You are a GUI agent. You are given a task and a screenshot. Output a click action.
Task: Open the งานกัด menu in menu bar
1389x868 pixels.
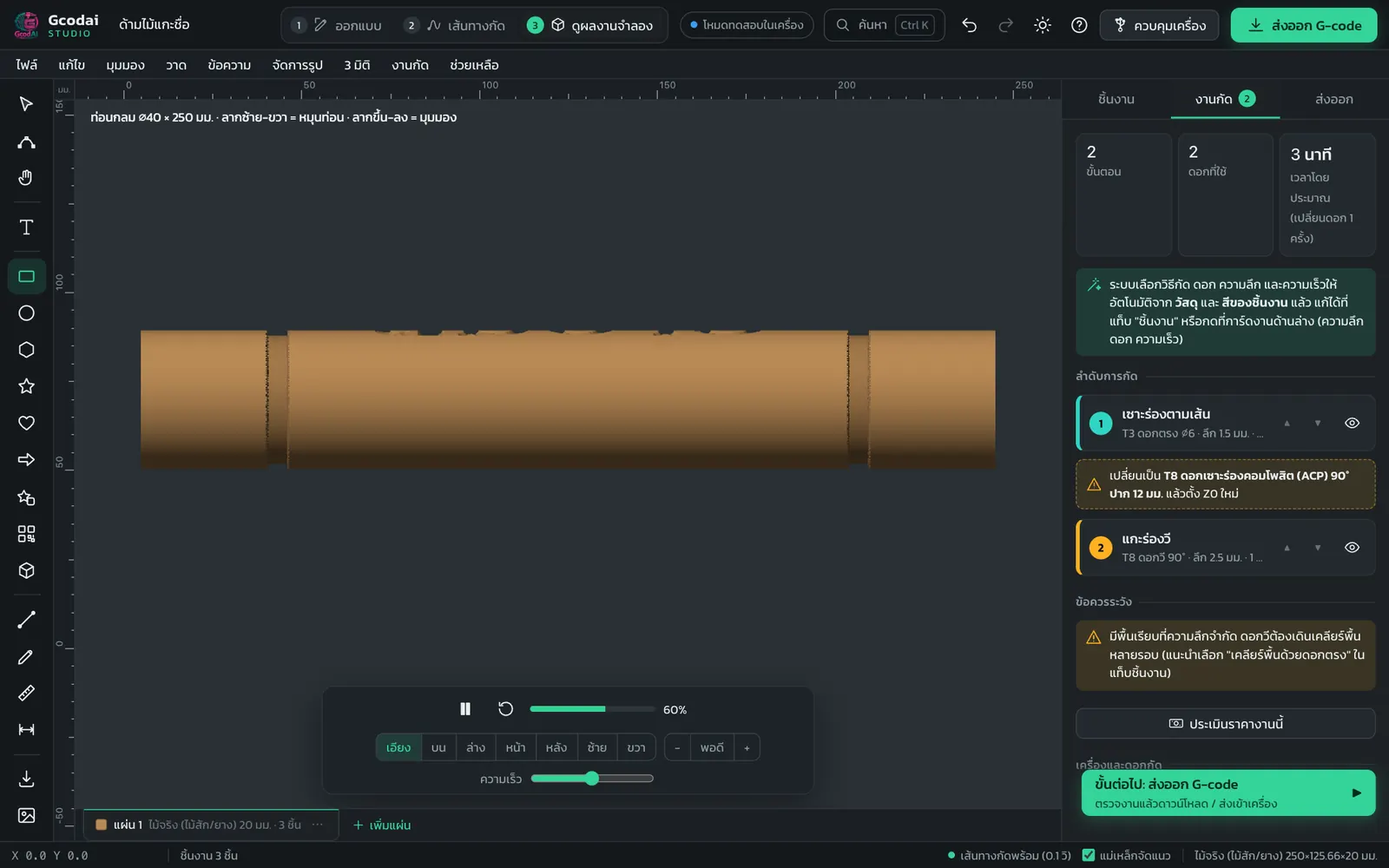pyautogui.click(x=410, y=65)
